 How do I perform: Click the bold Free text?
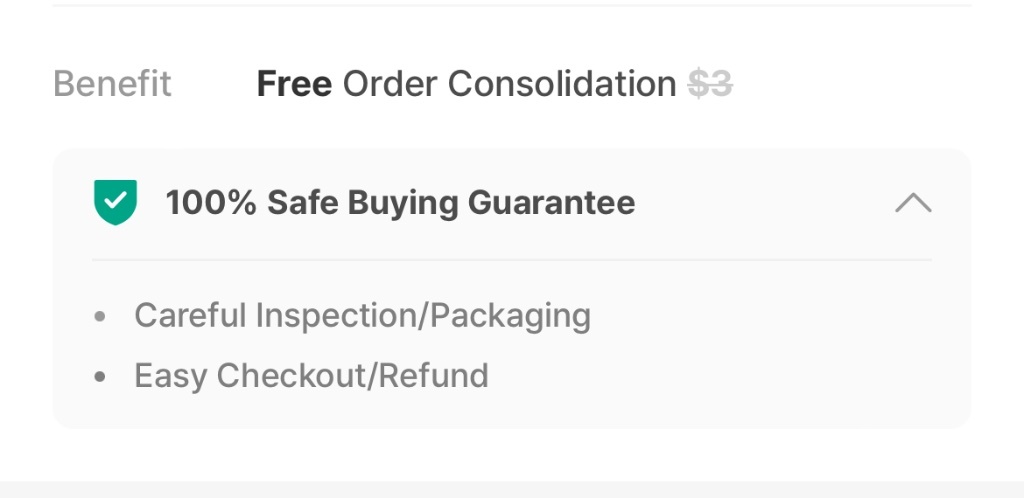294,84
